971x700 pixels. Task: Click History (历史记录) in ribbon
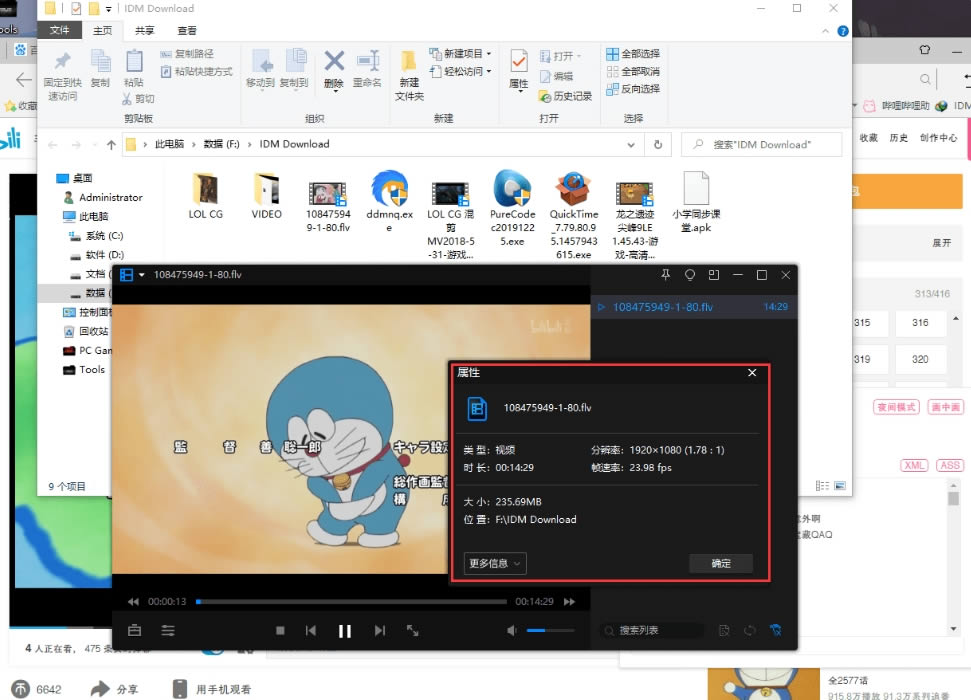pos(565,96)
